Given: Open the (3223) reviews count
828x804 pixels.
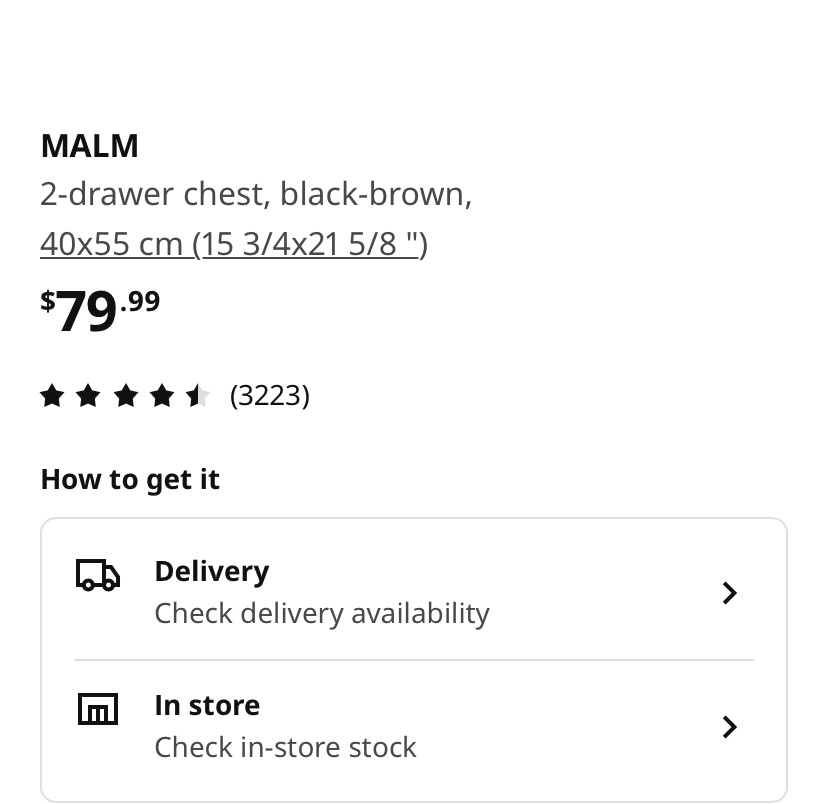Looking at the screenshot, I should (269, 396).
